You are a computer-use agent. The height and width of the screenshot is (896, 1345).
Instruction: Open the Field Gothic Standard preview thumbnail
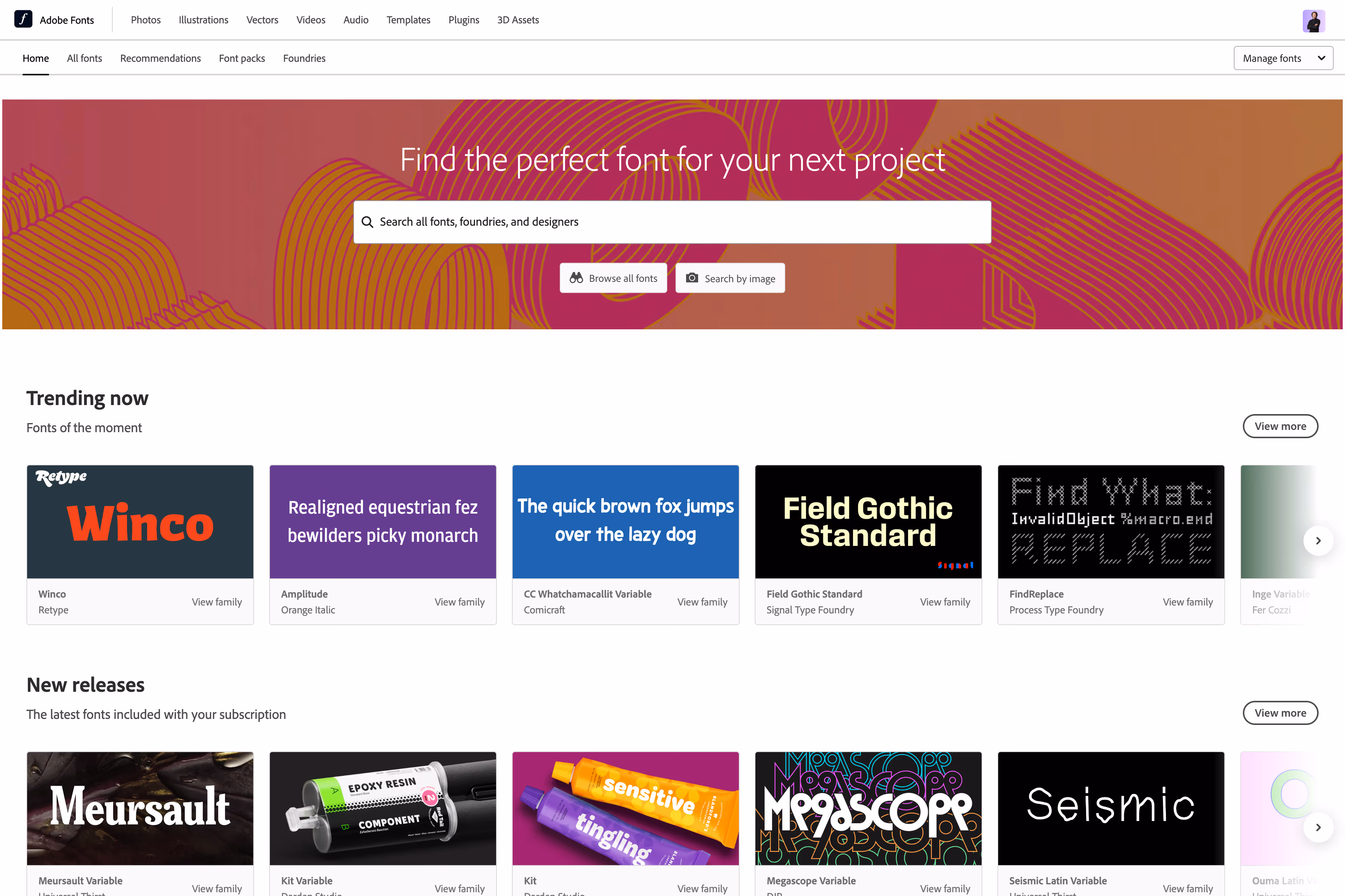[868, 522]
